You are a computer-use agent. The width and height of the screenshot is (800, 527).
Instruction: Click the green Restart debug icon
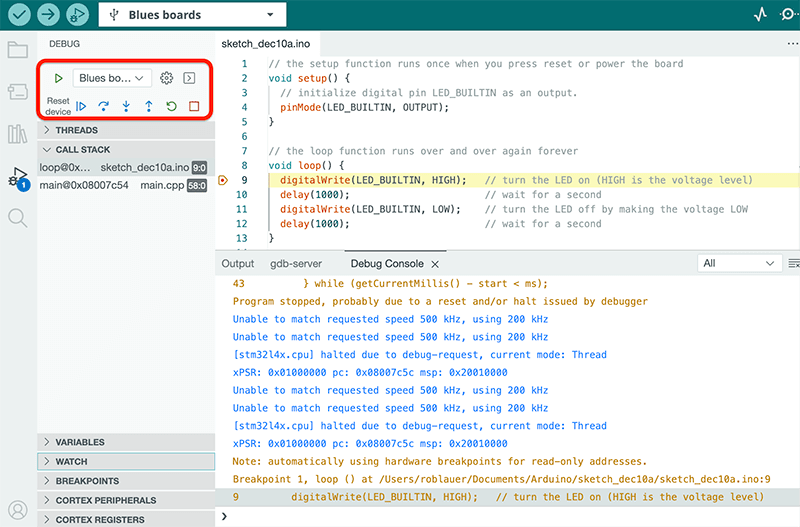click(x=171, y=106)
